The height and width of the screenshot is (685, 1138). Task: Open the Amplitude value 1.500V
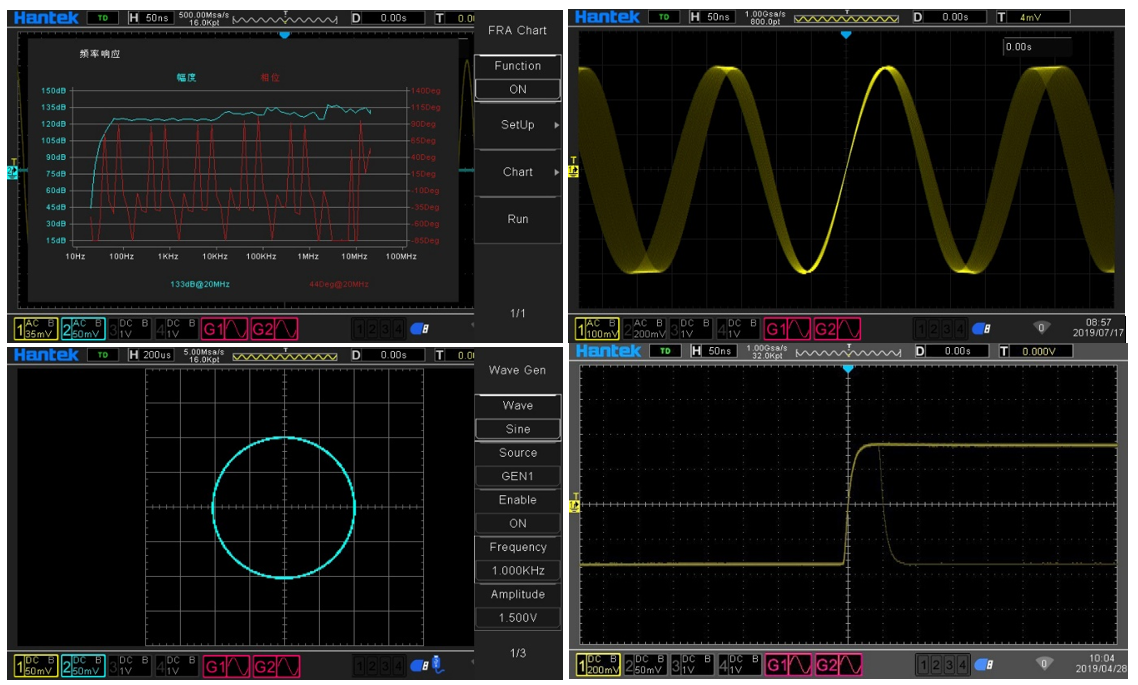(517, 618)
